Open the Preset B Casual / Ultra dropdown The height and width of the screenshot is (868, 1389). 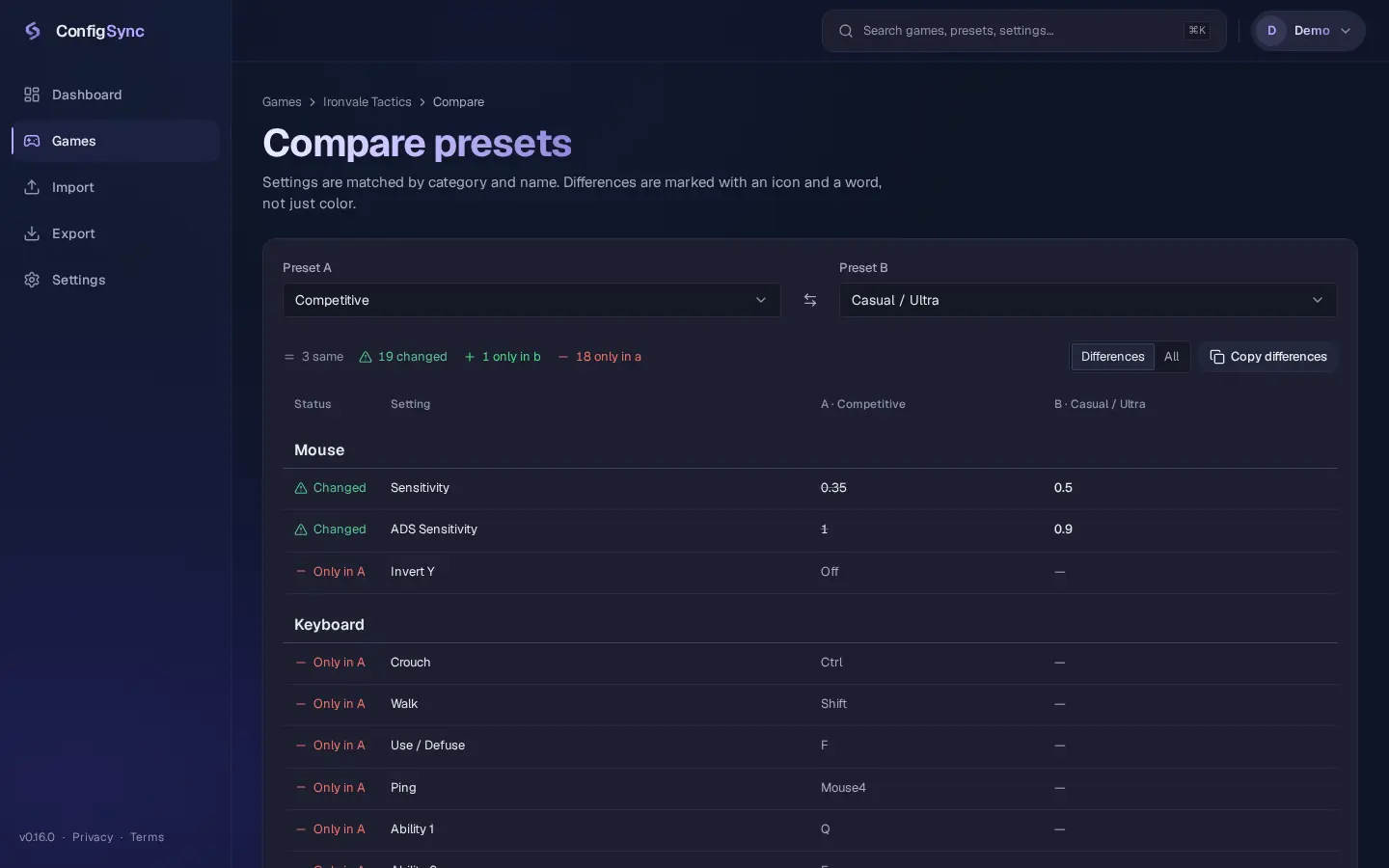tap(1088, 300)
